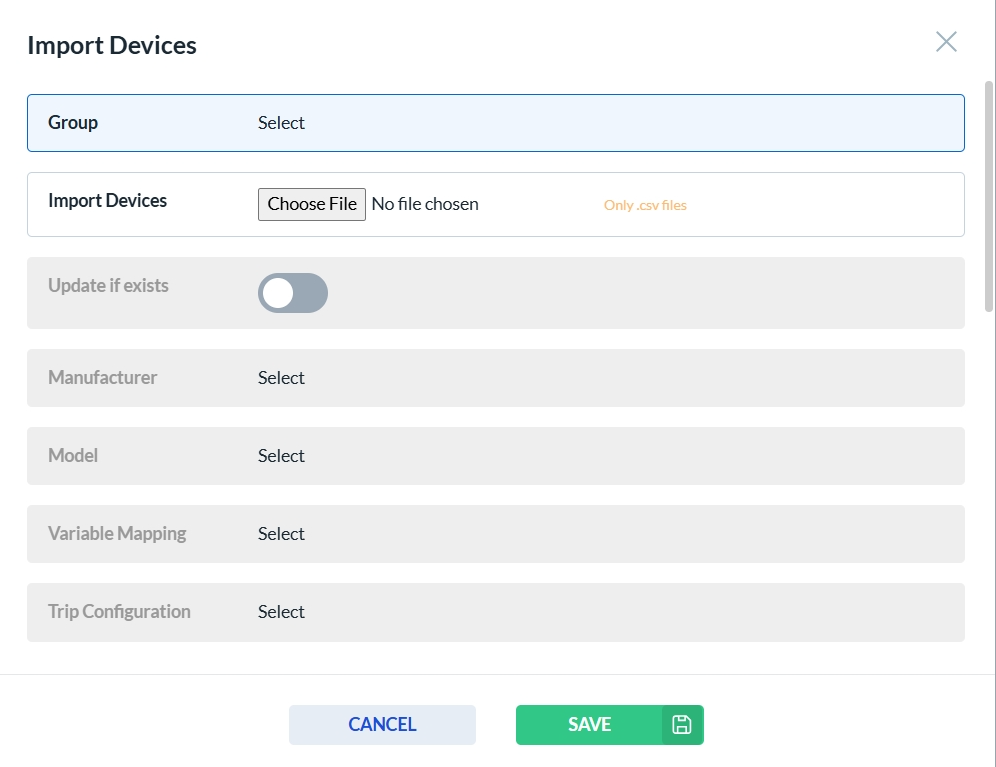Click the 'No file chosen' text
Image resolution: width=996 pixels, height=767 pixels.
click(425, 204)
